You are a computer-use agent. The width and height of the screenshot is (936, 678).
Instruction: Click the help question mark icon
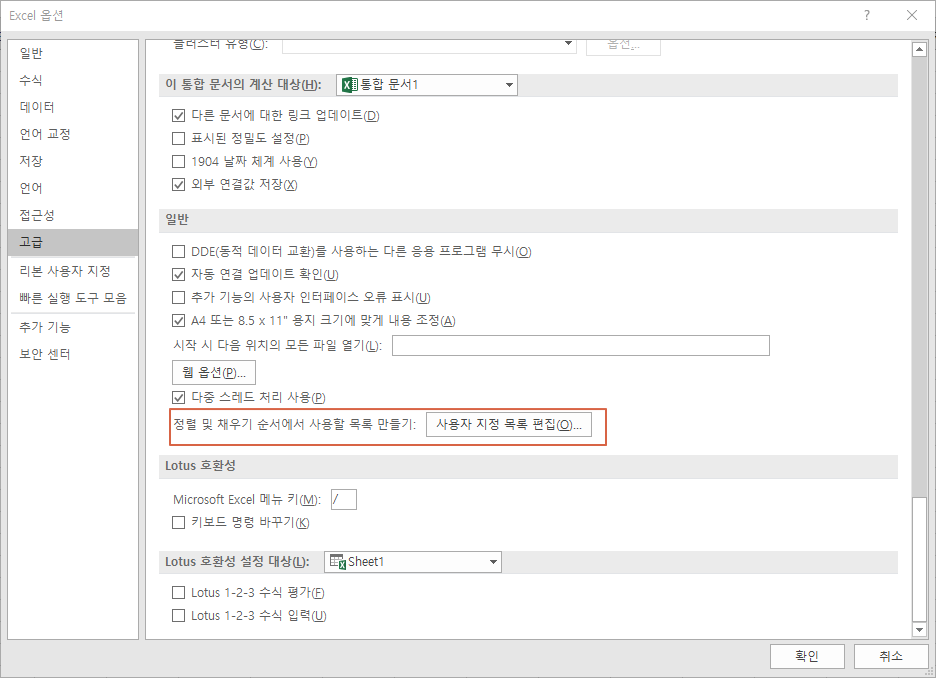[x=867, y=16]
